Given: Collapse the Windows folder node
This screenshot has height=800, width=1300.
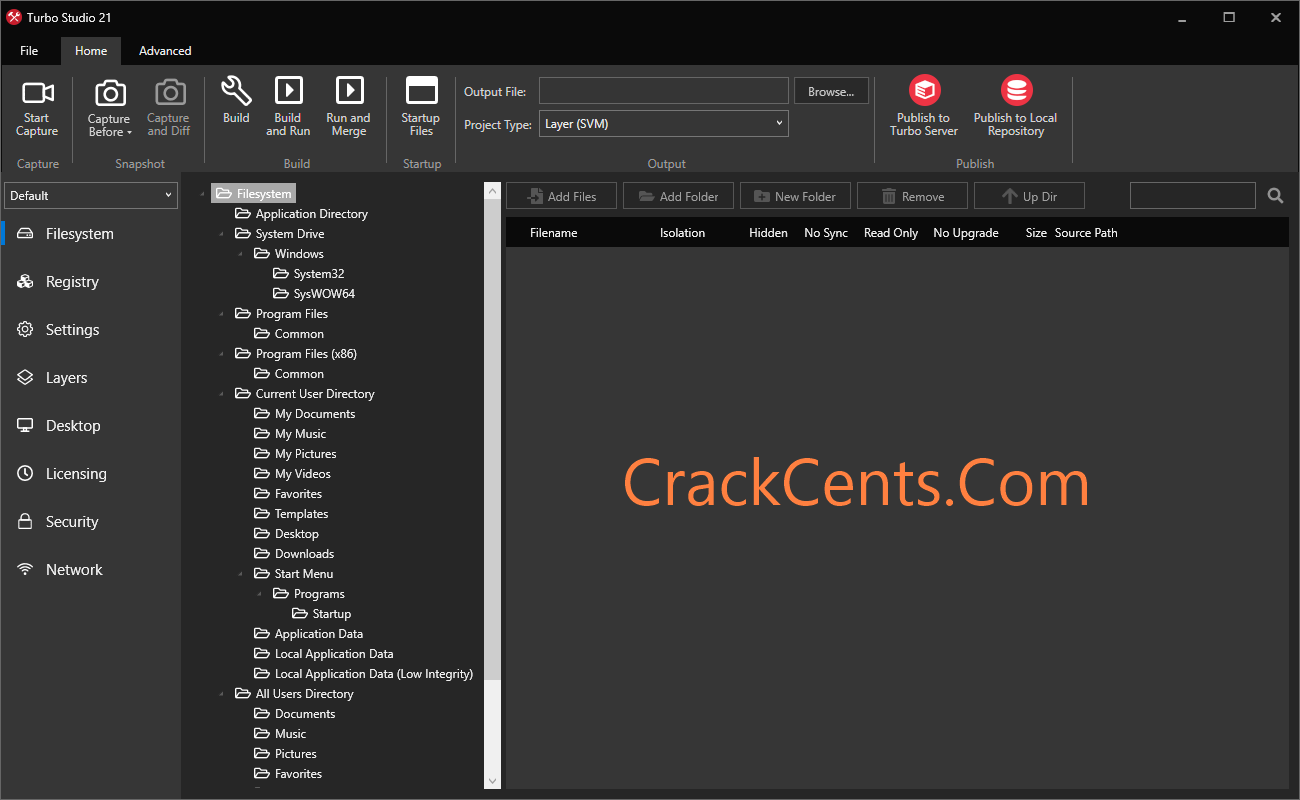Looking at the screenshot, I should coord(240,254).
